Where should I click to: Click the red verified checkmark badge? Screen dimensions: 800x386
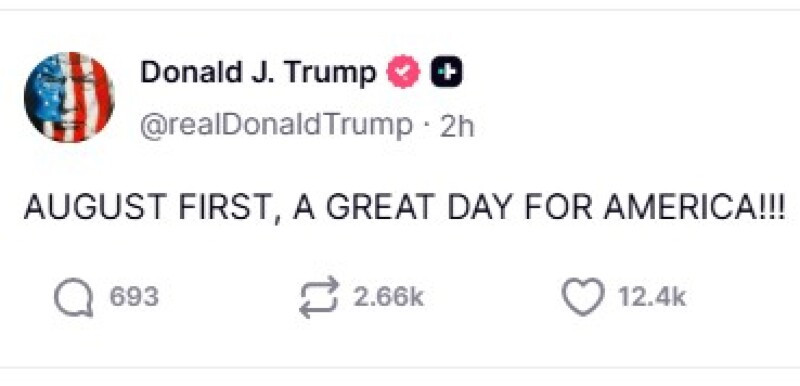pos(404,72)
